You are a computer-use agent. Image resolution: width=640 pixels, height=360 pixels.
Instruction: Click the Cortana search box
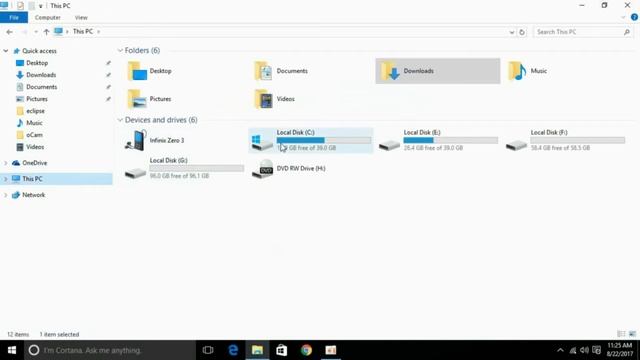coord(110,350)
